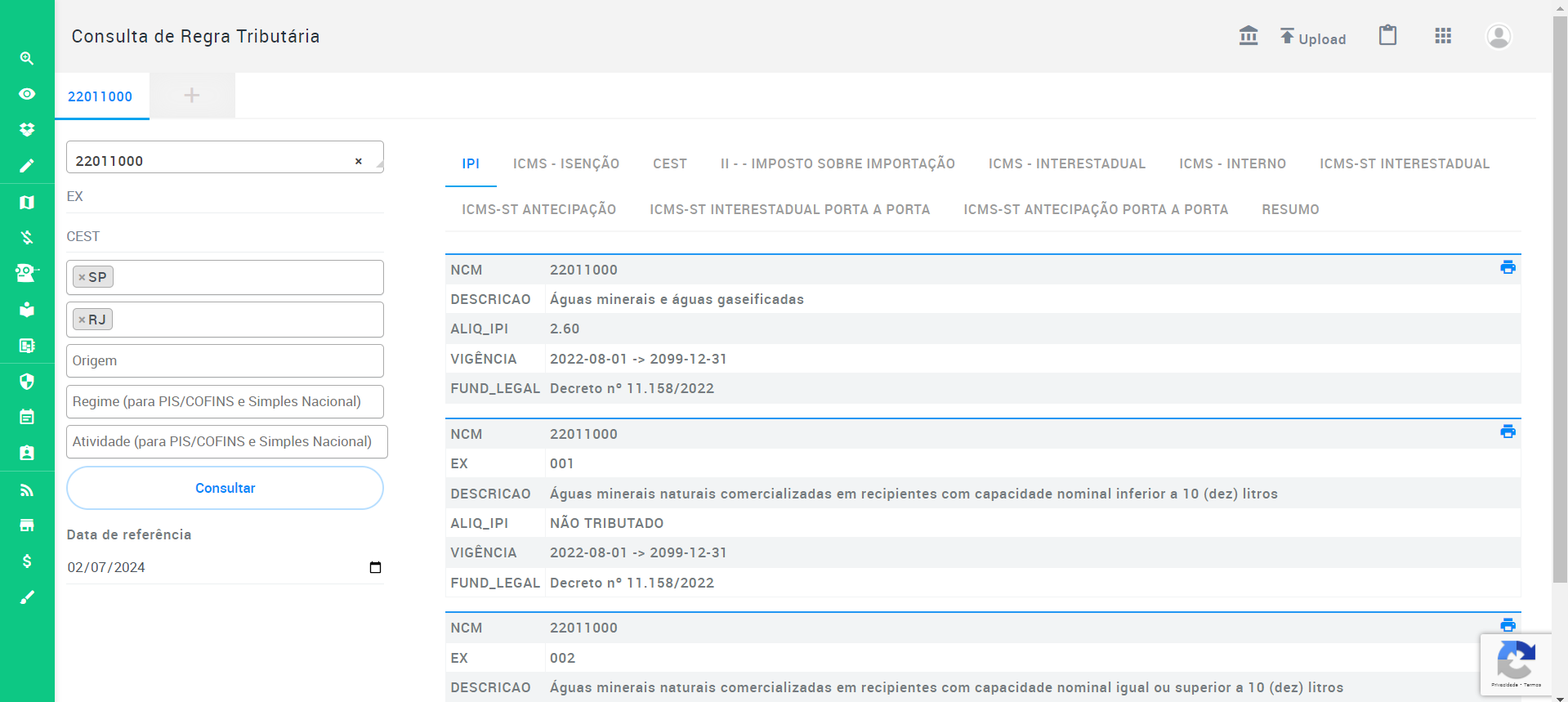
Task: Add a new query tab
Action: pos(192,96)
